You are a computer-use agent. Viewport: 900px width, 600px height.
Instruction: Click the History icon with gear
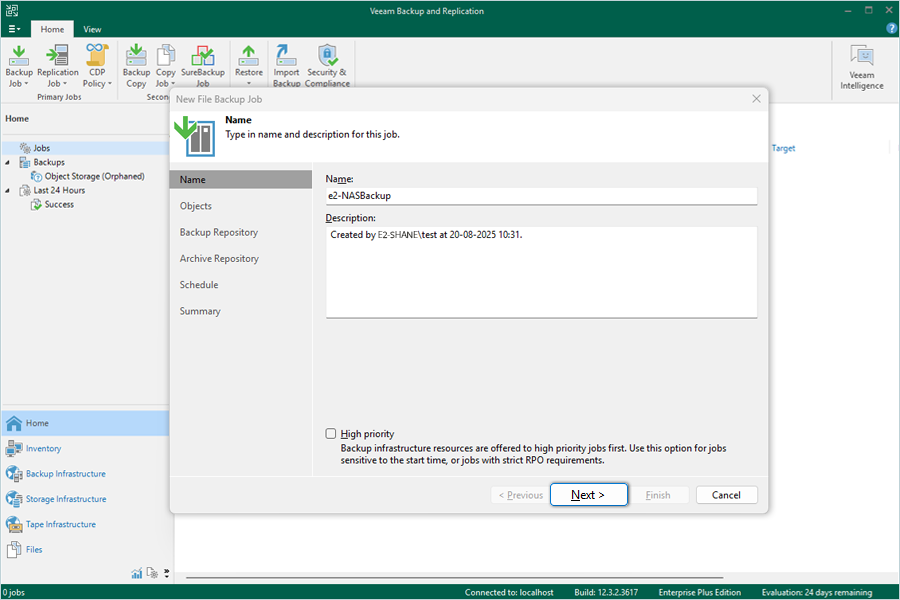coord(152,573)
